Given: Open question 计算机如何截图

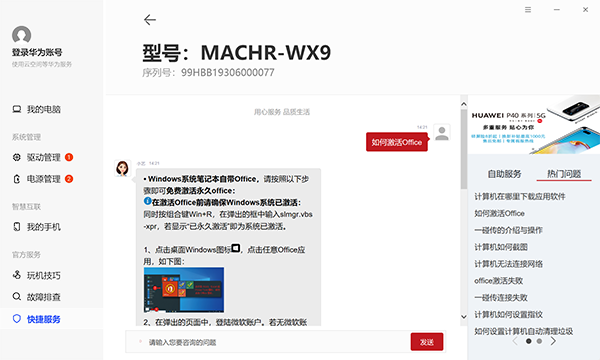Looking at the screenshot, I should [501, 247].
